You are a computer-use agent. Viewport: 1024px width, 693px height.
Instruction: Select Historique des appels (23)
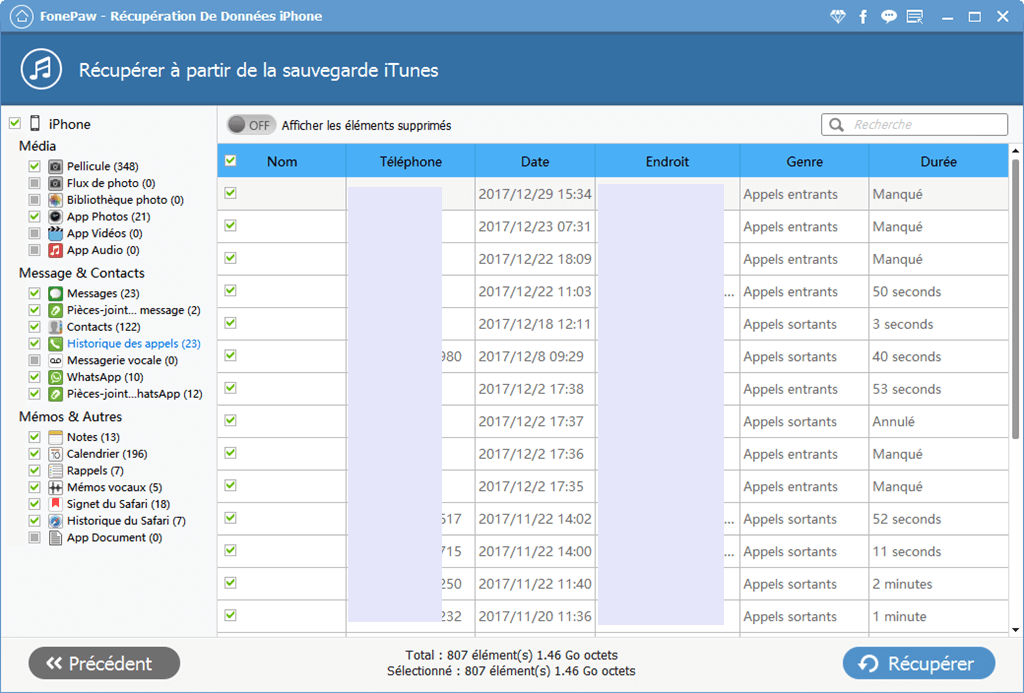(133, 344)
